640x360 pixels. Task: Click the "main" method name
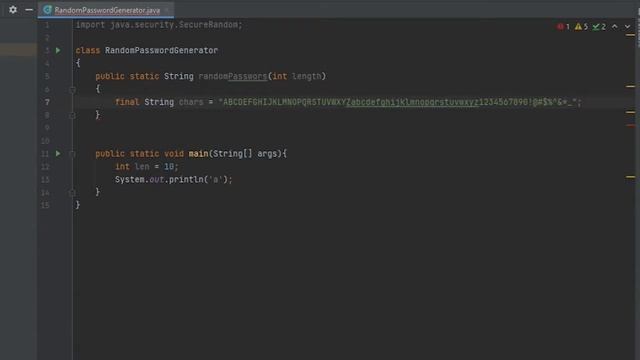pos(198,154)
